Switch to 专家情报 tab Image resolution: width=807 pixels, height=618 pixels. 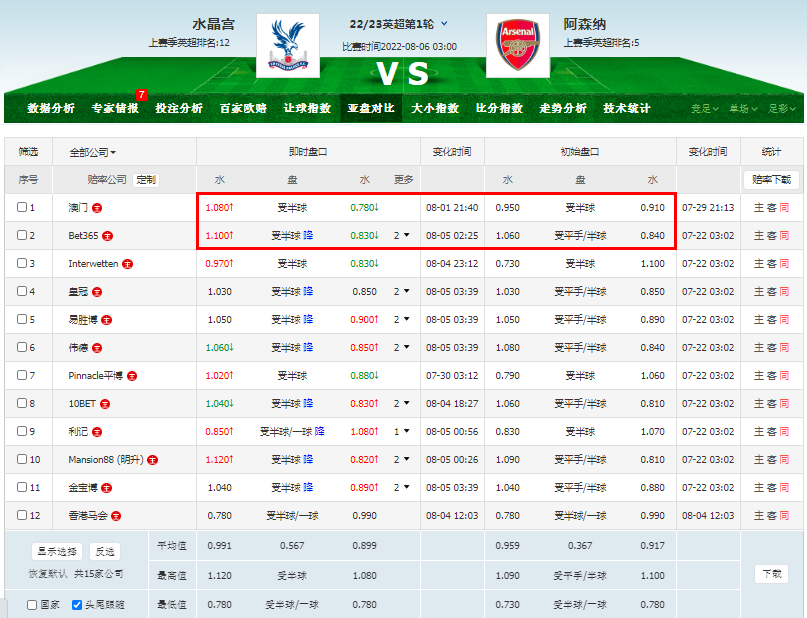click(x=115, y=108)
